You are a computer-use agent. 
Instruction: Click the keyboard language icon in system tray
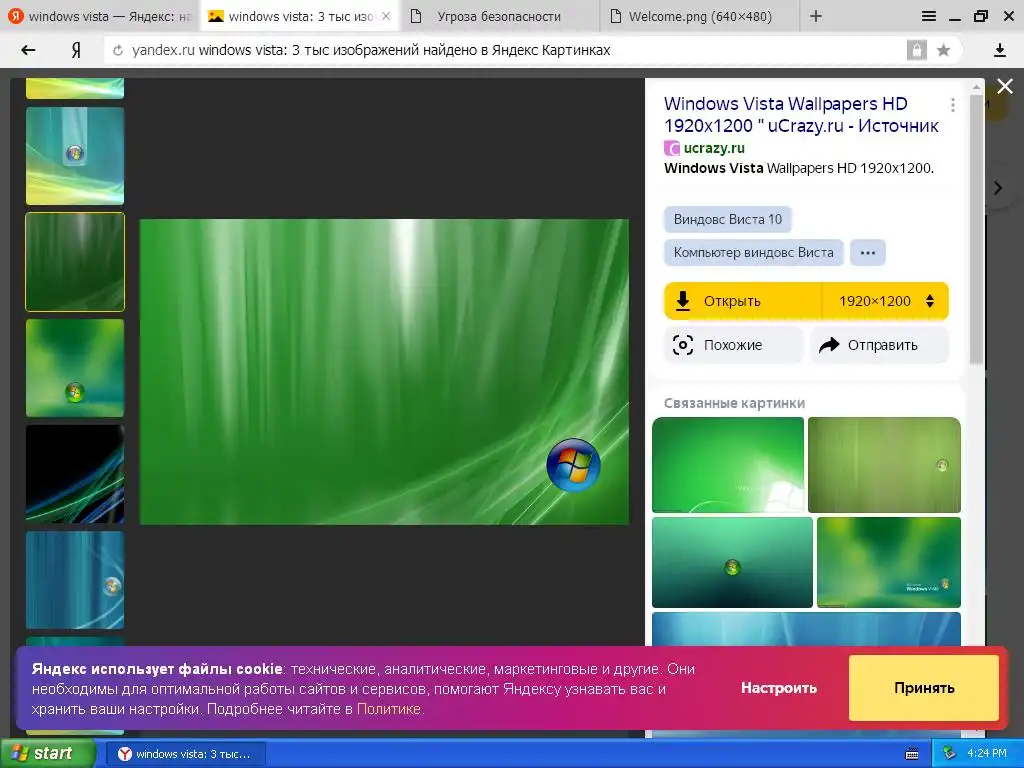[x=912, y=754]
